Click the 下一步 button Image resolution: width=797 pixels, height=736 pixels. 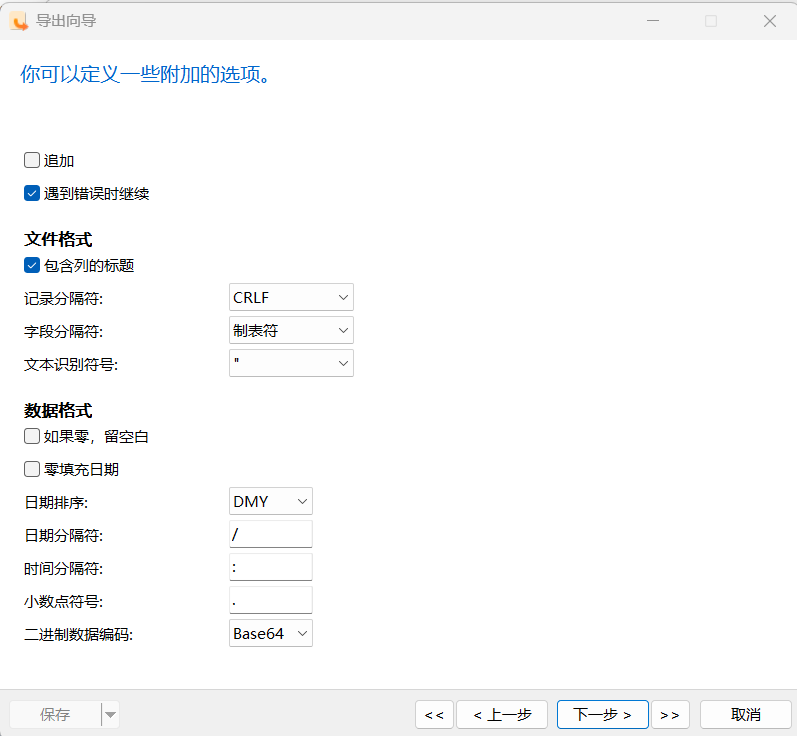[602, 714]
